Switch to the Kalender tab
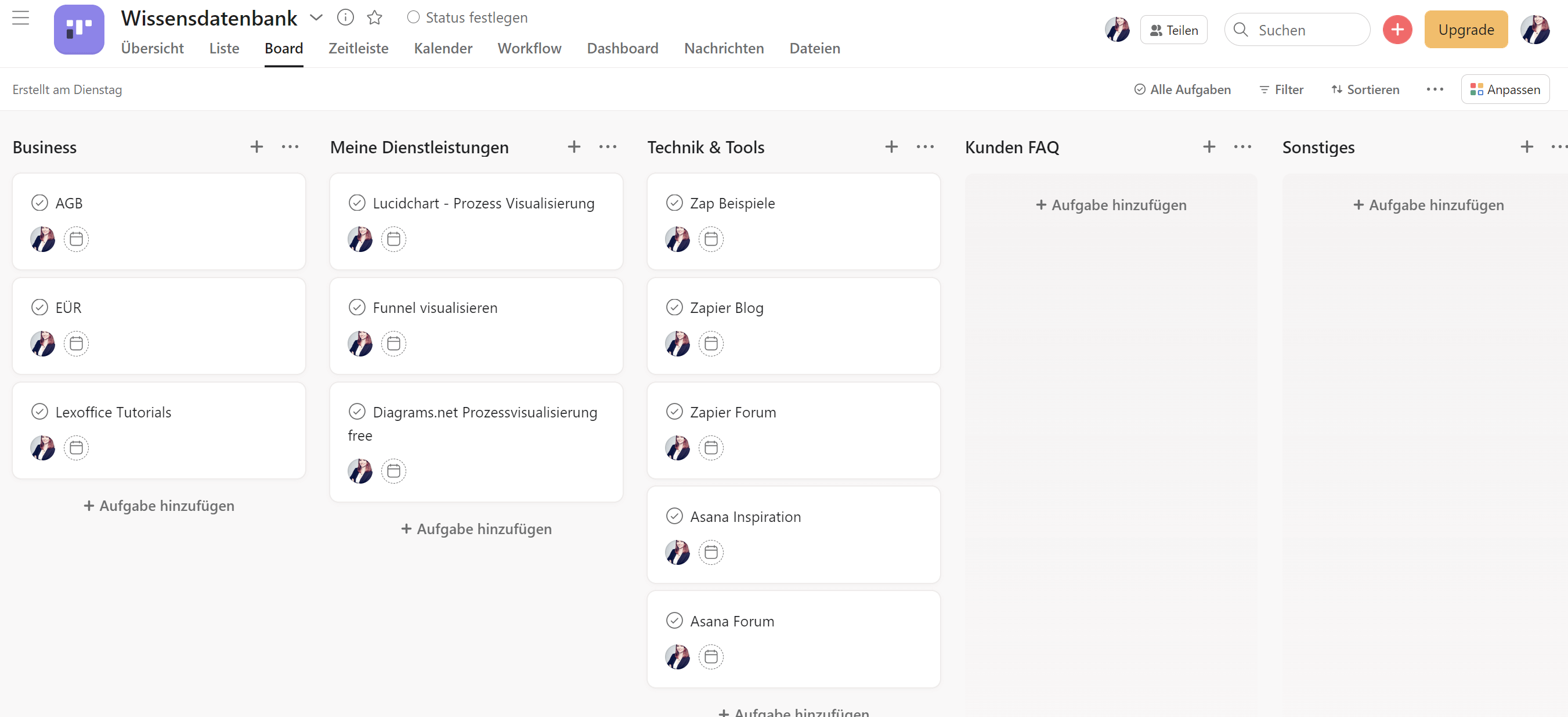Screen dimensions: 1568x717 (443, 48)
